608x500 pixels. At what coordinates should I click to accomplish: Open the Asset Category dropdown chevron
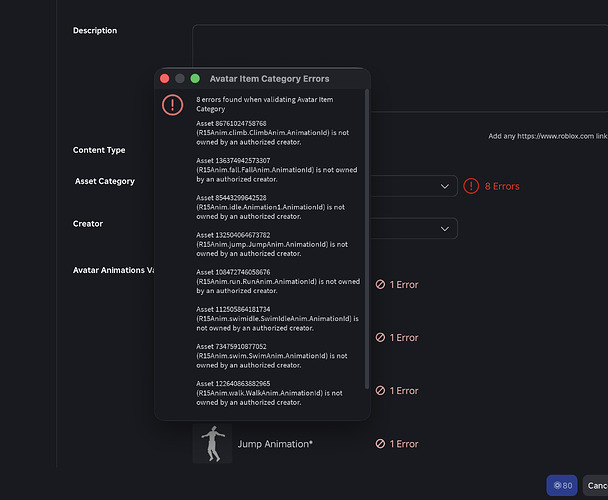(445, 186)
